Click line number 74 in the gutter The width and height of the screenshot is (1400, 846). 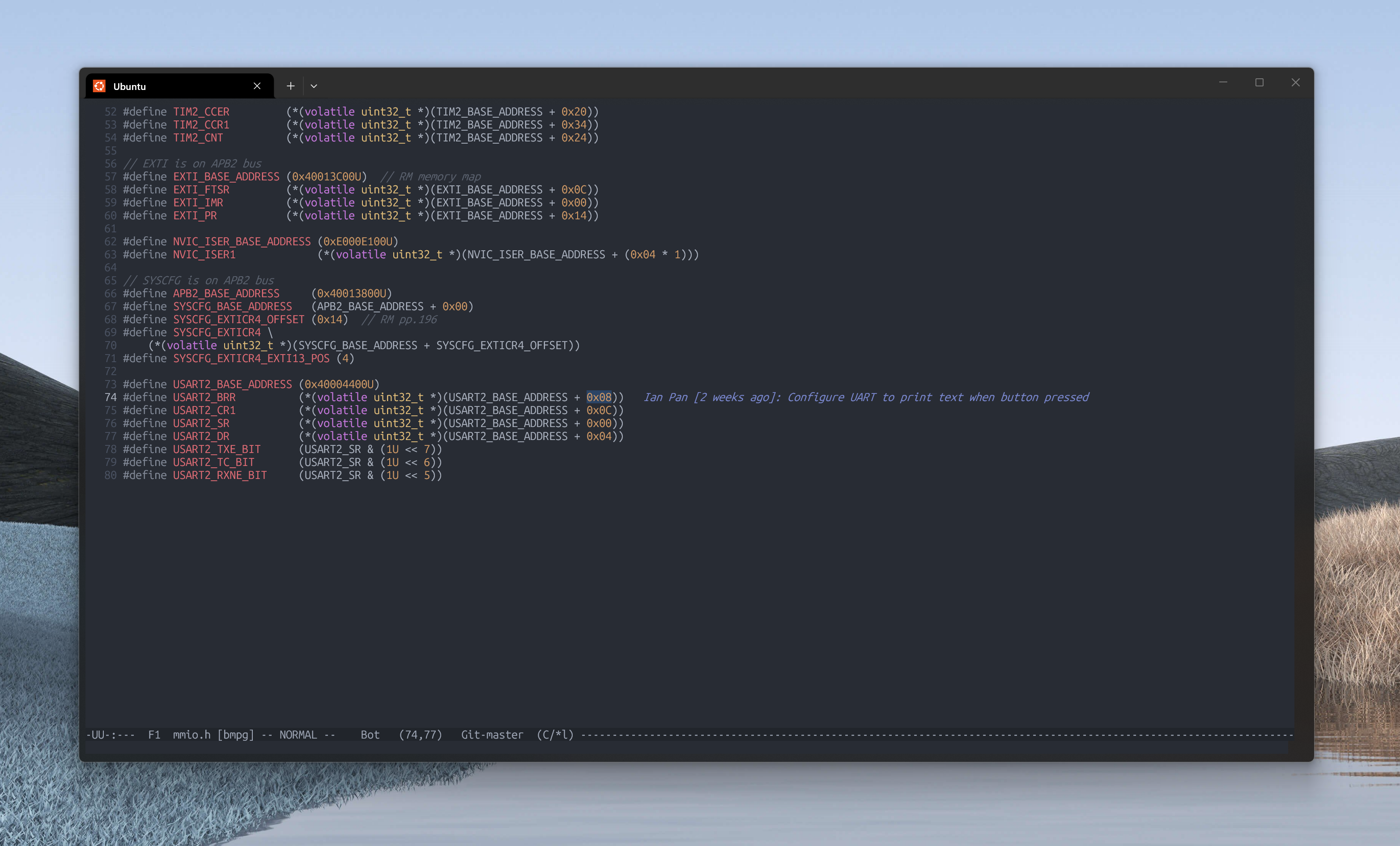click(x=110, y=398)
